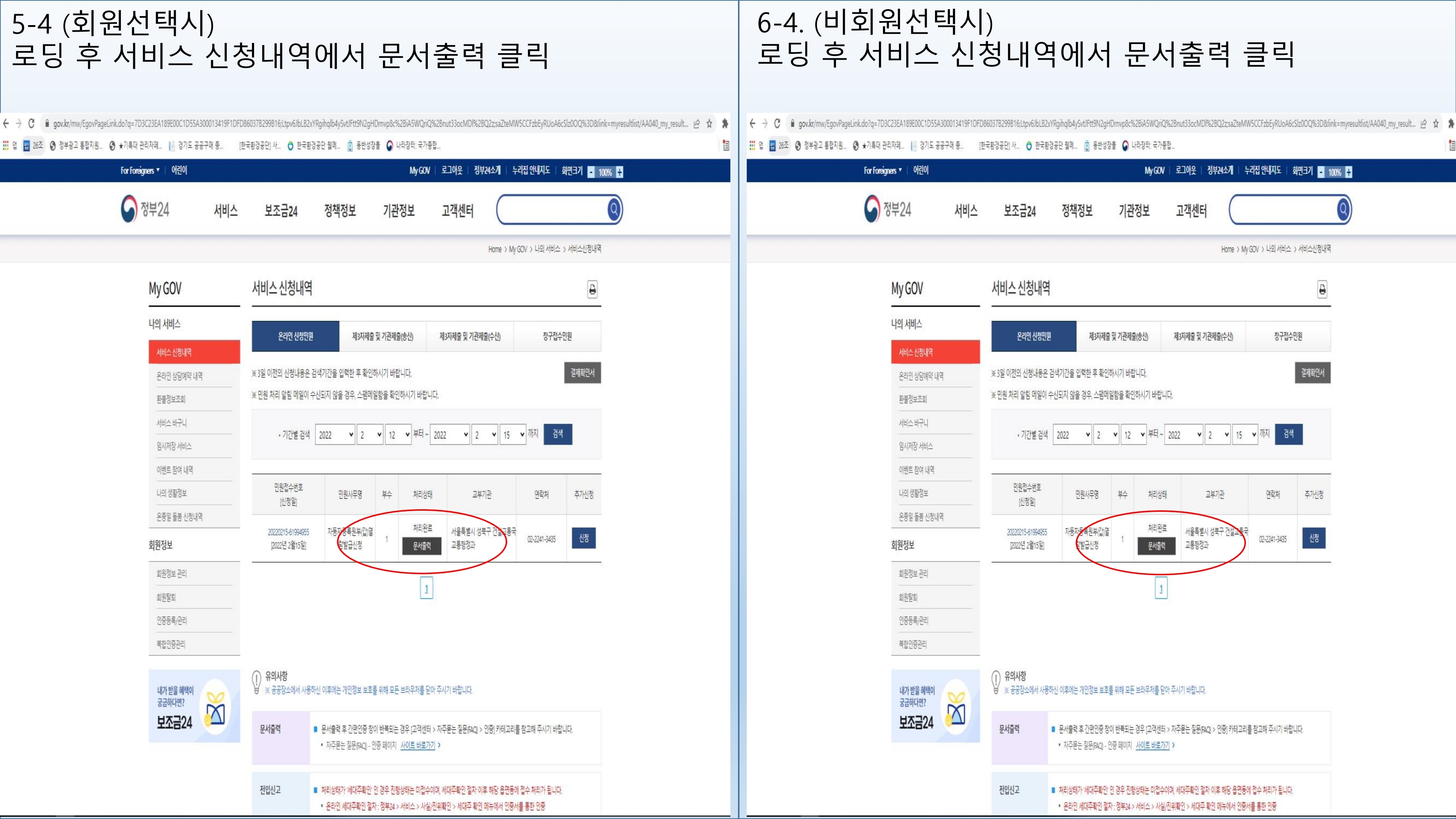Click the browser reload icon in the 5-4 screenshot
This screenshot has height=819, width=1456.
click(32, 123)
